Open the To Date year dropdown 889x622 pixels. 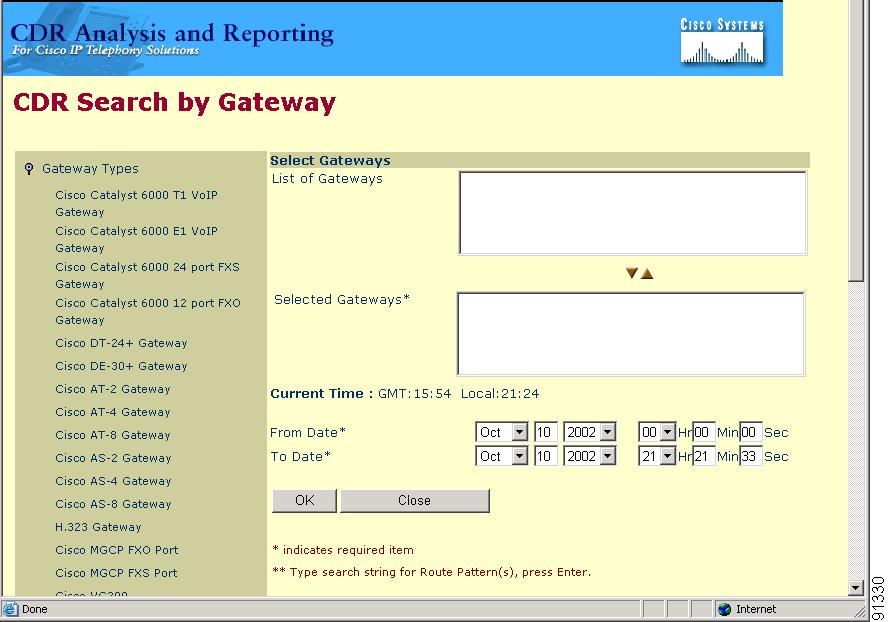[x=607, y=456]
